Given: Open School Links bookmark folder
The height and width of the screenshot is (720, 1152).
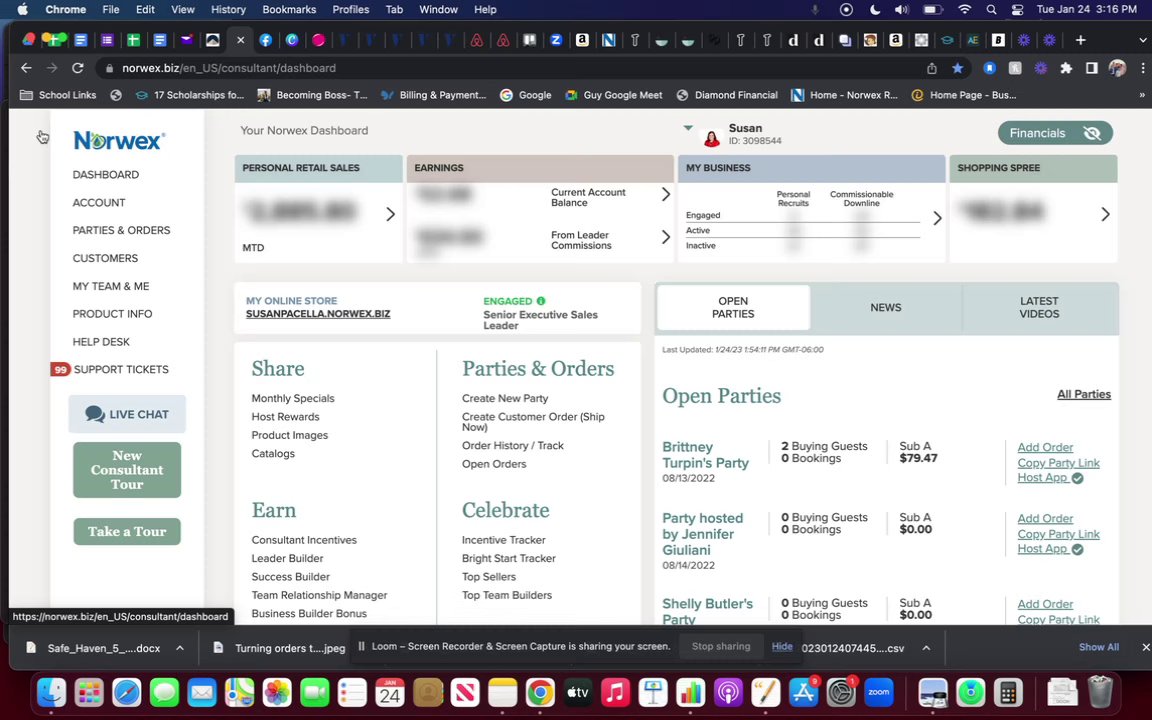Looking at the screenshot, I should click(58, 95).
